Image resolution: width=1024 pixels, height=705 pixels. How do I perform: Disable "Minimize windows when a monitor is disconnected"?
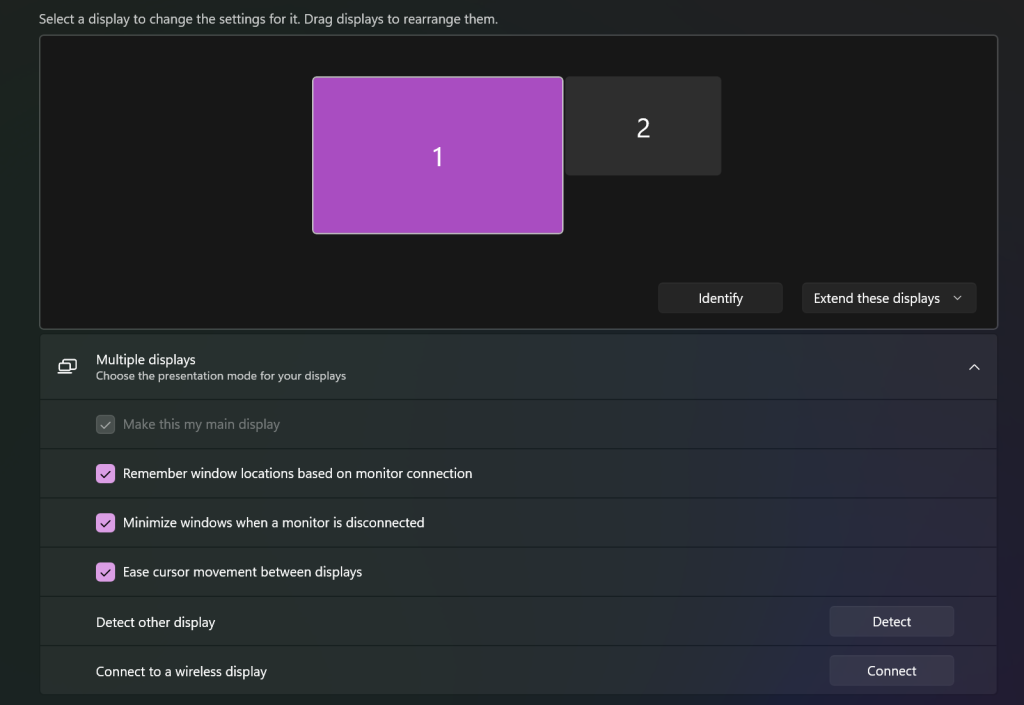coord(106,523)
